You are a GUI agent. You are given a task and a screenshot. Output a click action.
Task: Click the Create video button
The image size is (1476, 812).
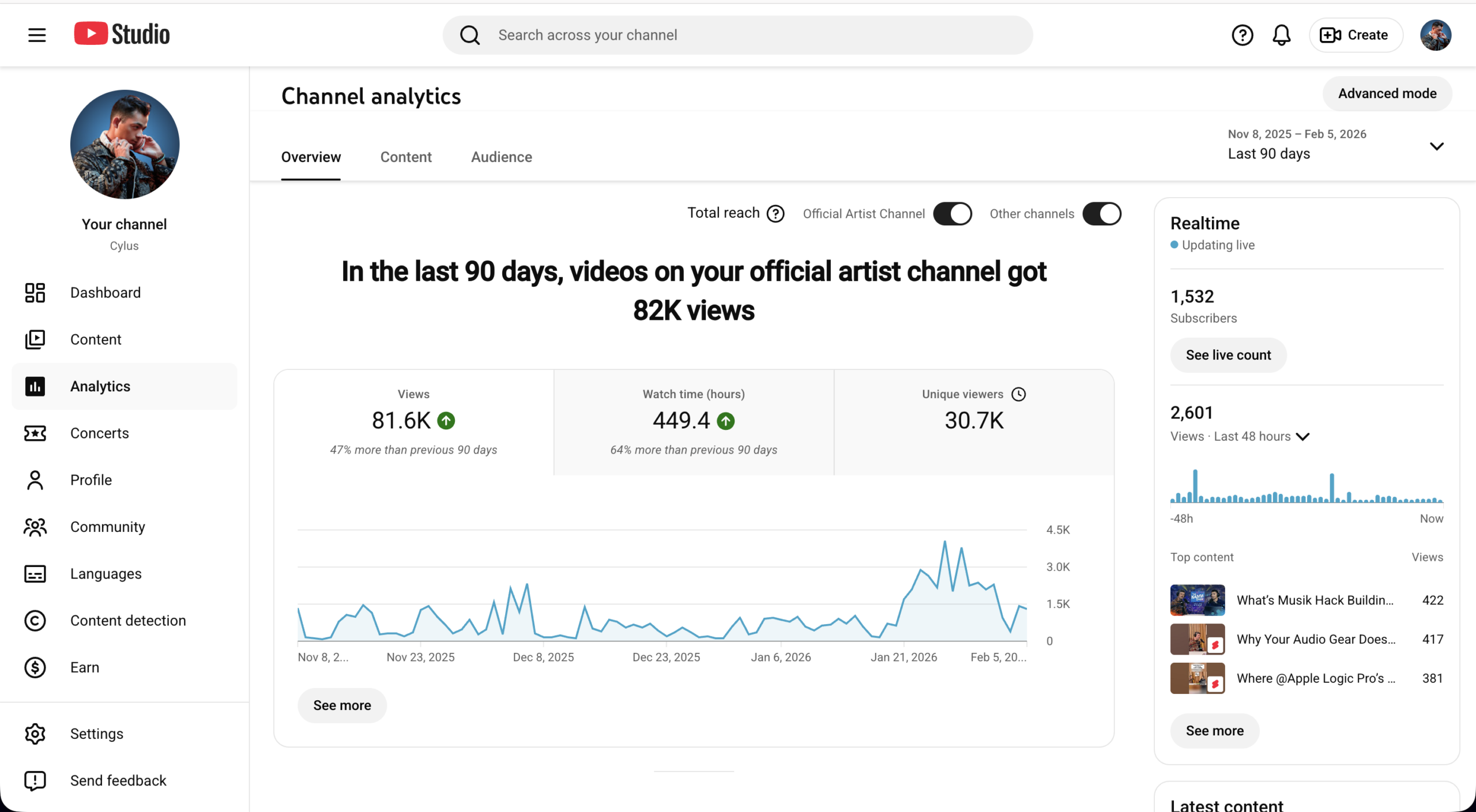coord(1355,35)
